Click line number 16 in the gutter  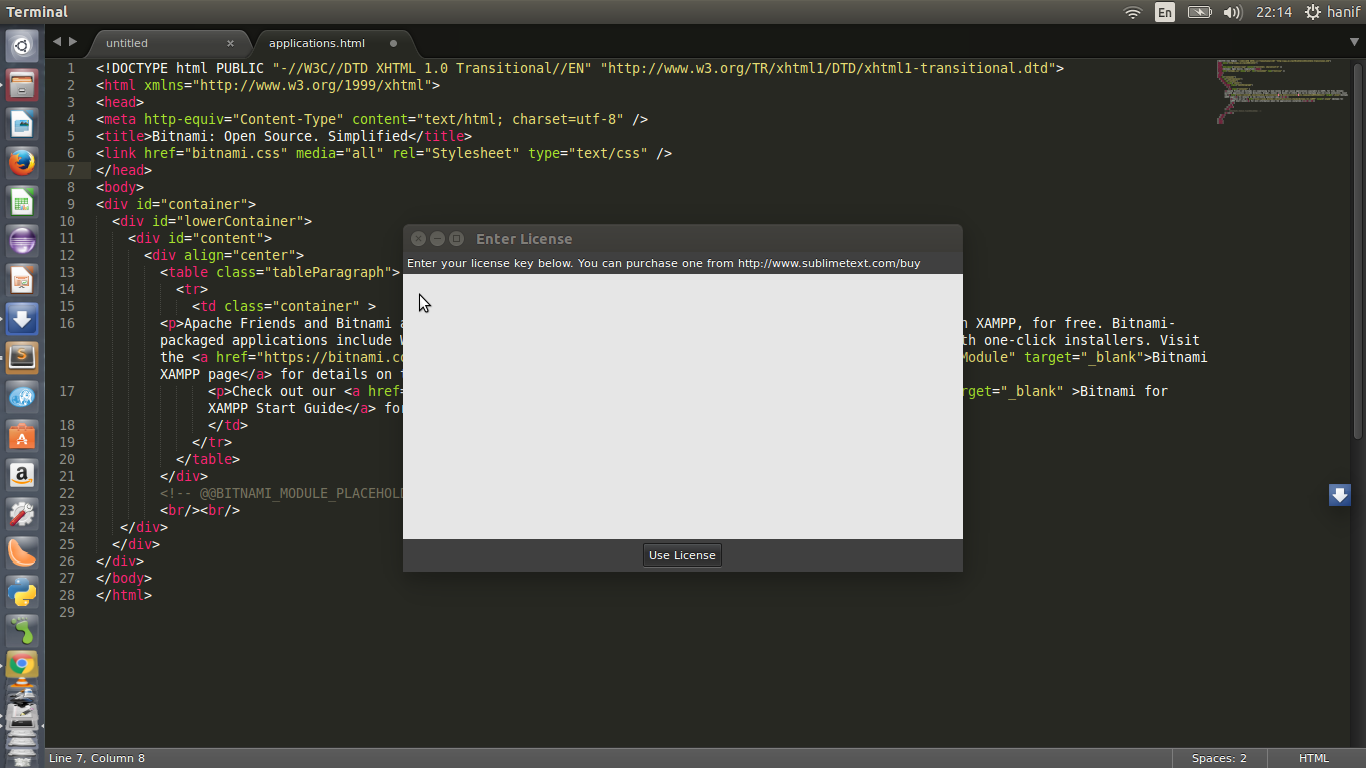(67, 323)
